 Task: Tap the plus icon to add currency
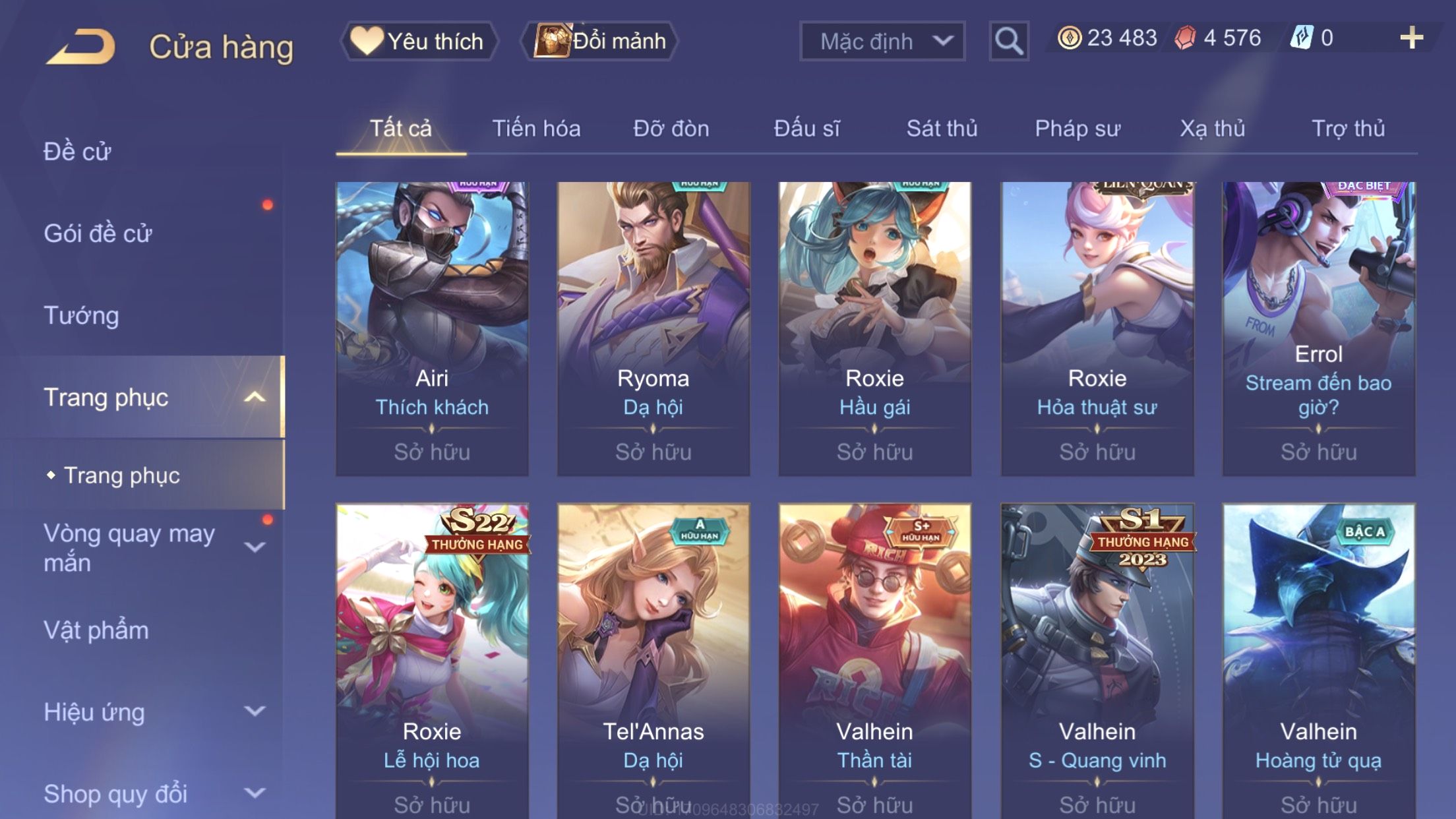[1411, 38]
